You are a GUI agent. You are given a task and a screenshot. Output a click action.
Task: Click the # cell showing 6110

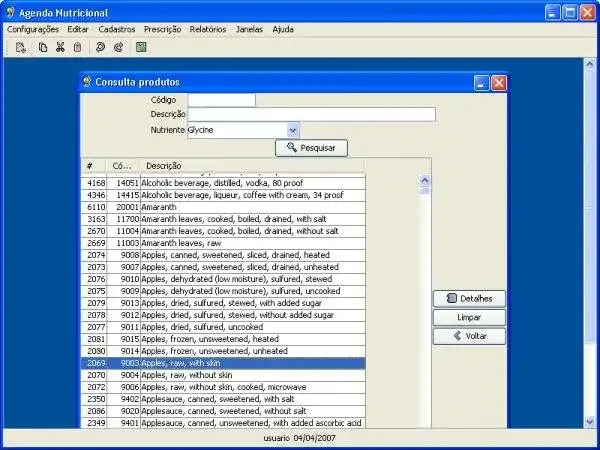click(94, 207)
